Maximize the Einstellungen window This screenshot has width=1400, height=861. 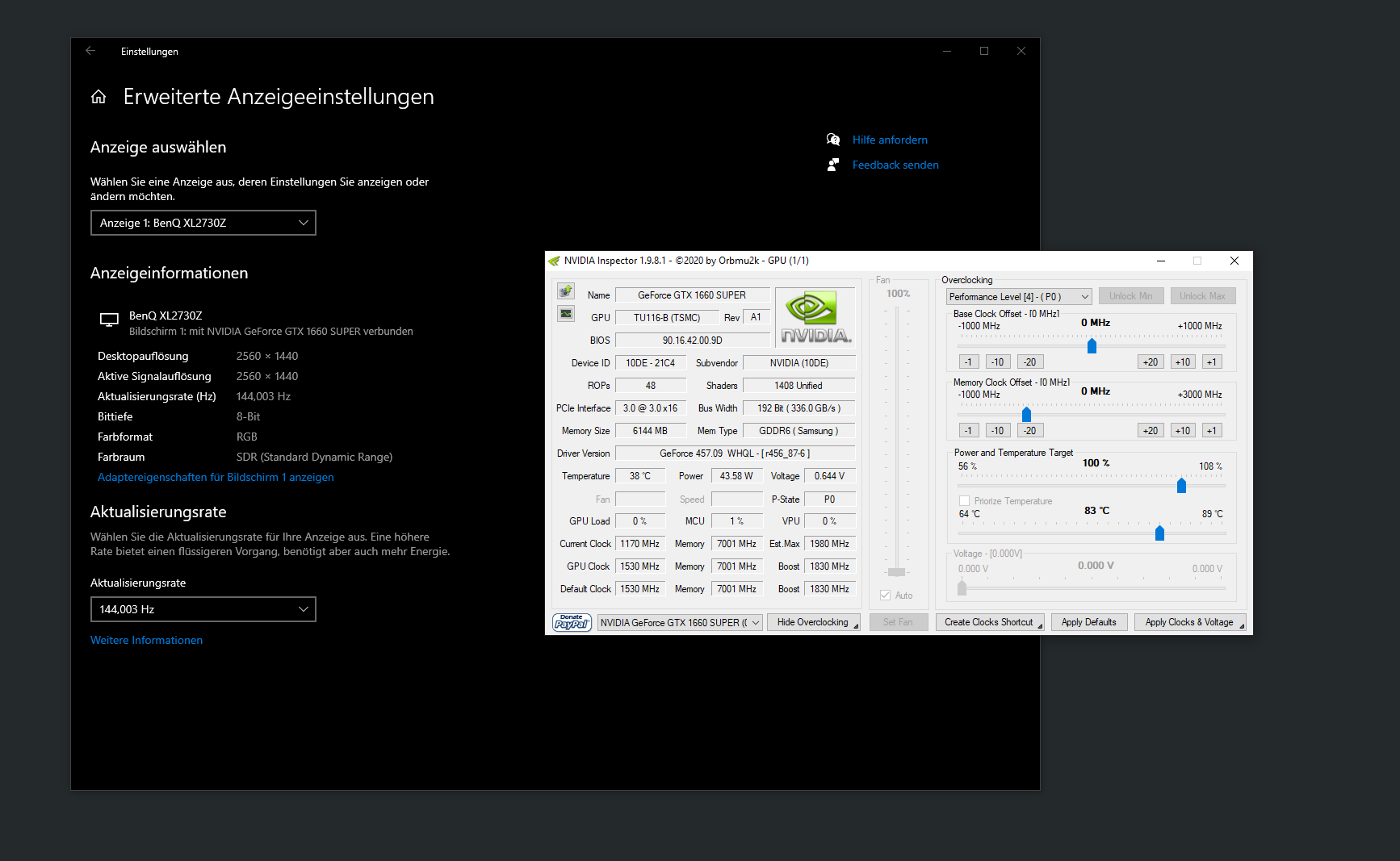(984, 51)
